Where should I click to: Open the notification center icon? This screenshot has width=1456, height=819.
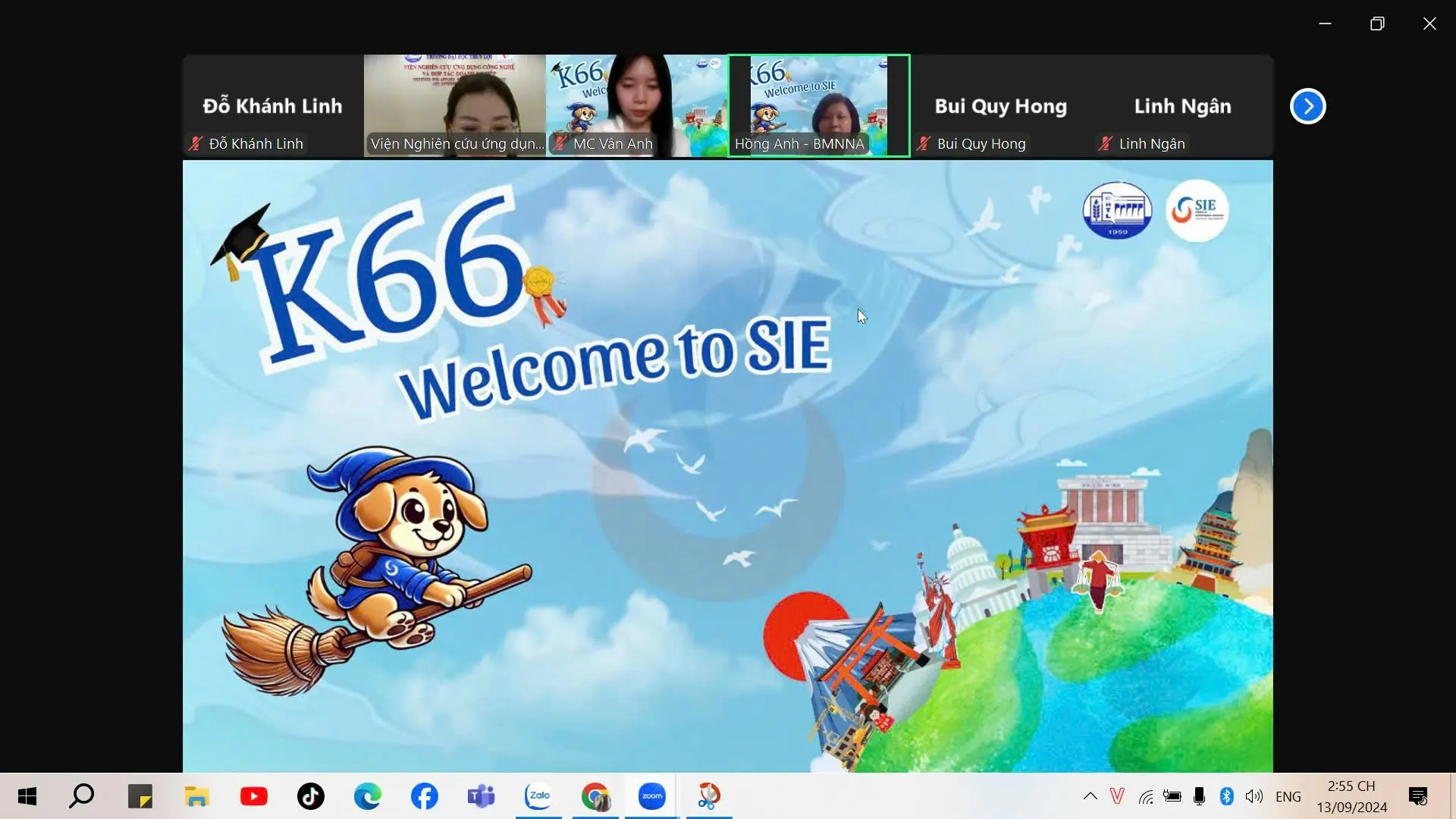(x=1417, y=795)
